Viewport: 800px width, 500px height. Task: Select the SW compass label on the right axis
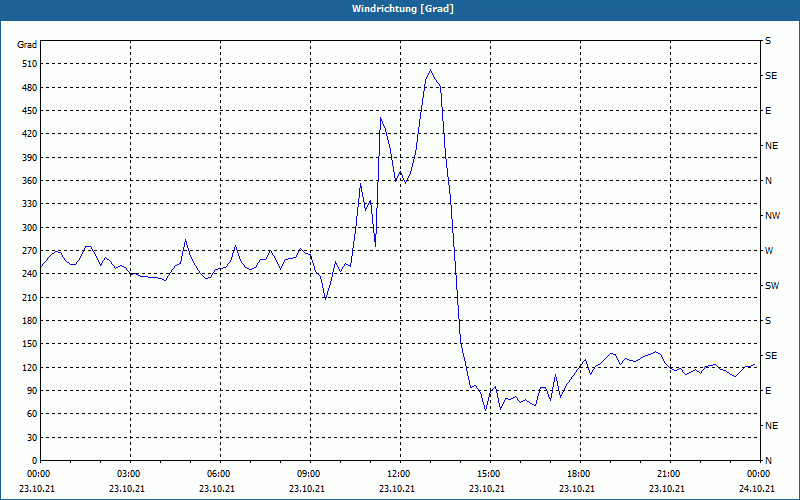coord(772,286)
